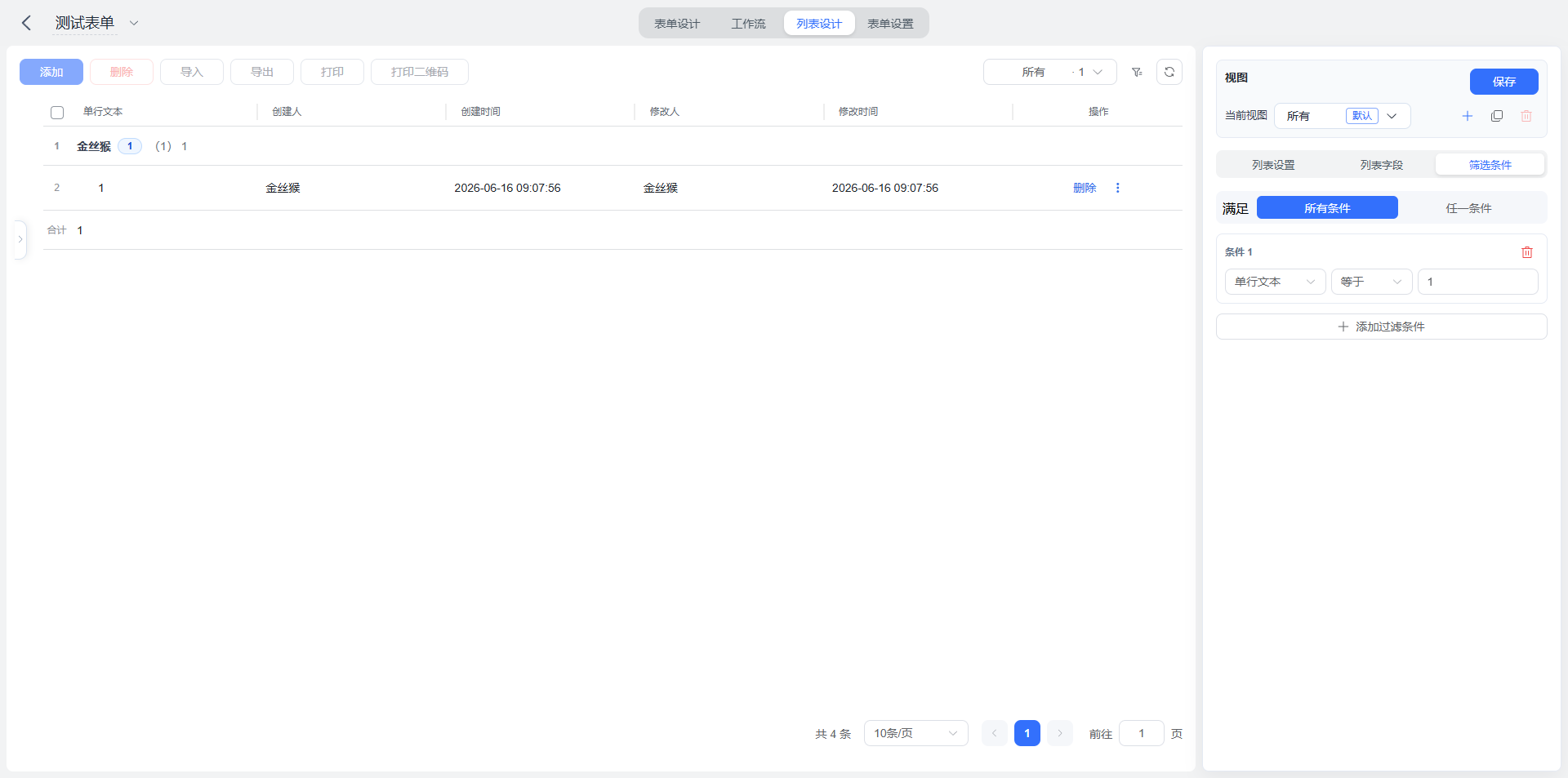Open the three-dot menu in row 2
This screenshot has height=778, width=1568.
coord(1117,188)
